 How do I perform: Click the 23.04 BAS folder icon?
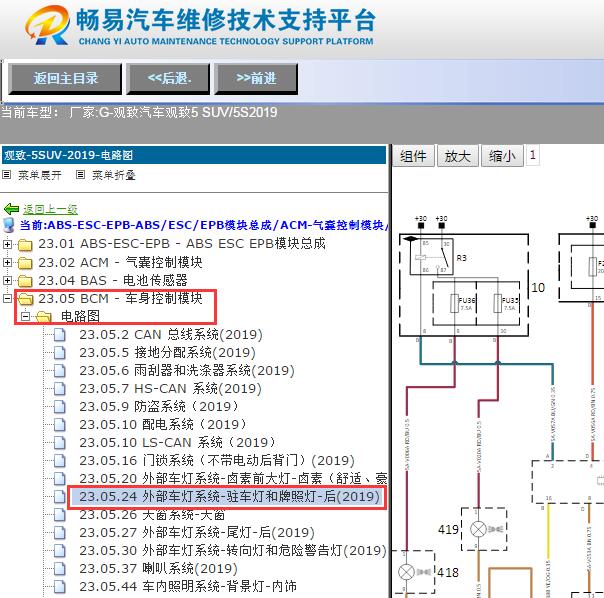click(25, 281)
